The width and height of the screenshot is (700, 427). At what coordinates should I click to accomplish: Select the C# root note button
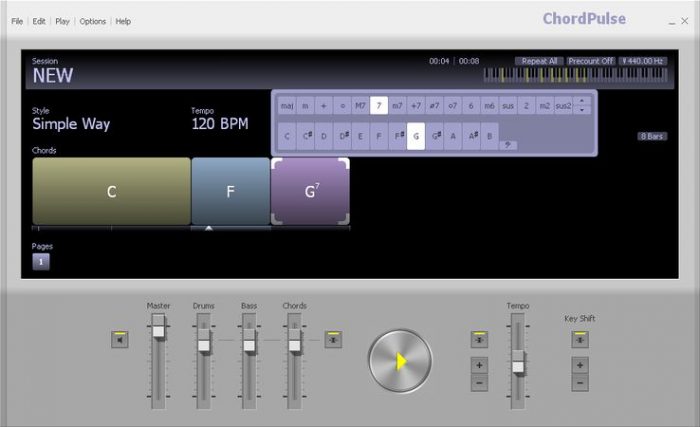pyautogui.click(x=306, y=136)
